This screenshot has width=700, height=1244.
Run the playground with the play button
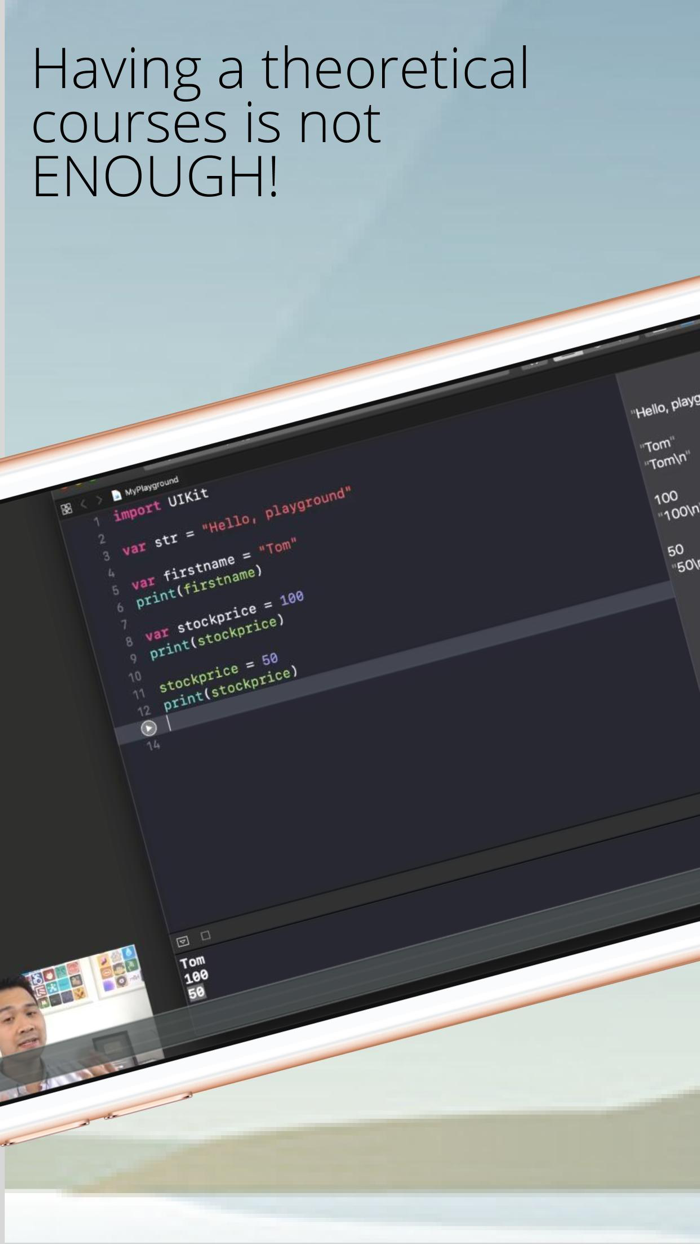[x=149, y=728]
